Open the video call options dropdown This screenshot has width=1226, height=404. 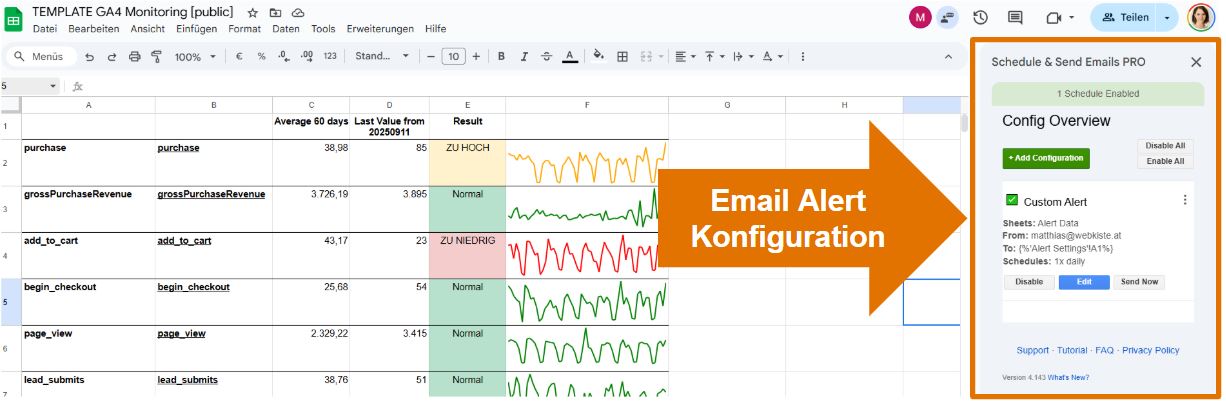[x=1071, y=18]
